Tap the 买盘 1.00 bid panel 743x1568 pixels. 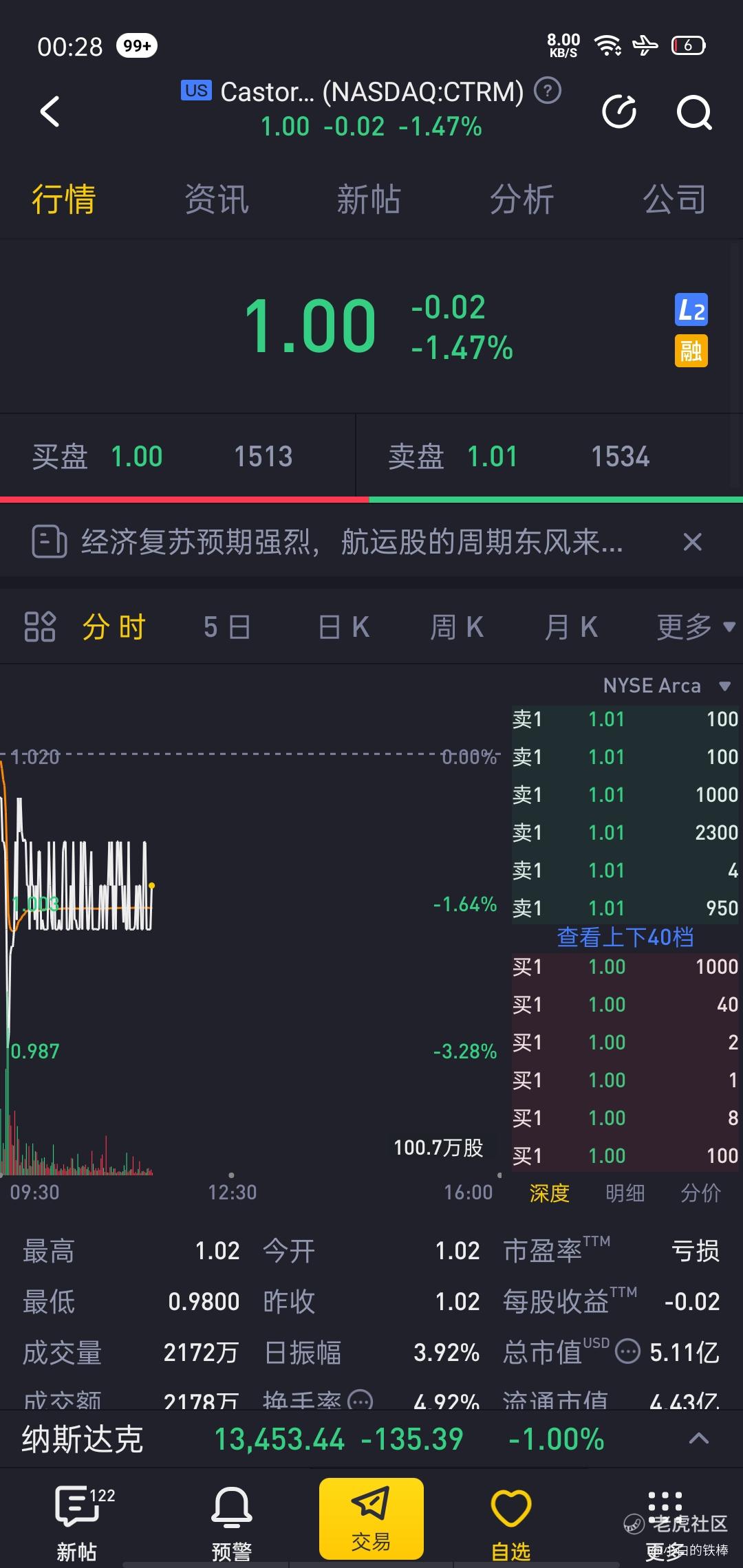click(x=177, y=456)
